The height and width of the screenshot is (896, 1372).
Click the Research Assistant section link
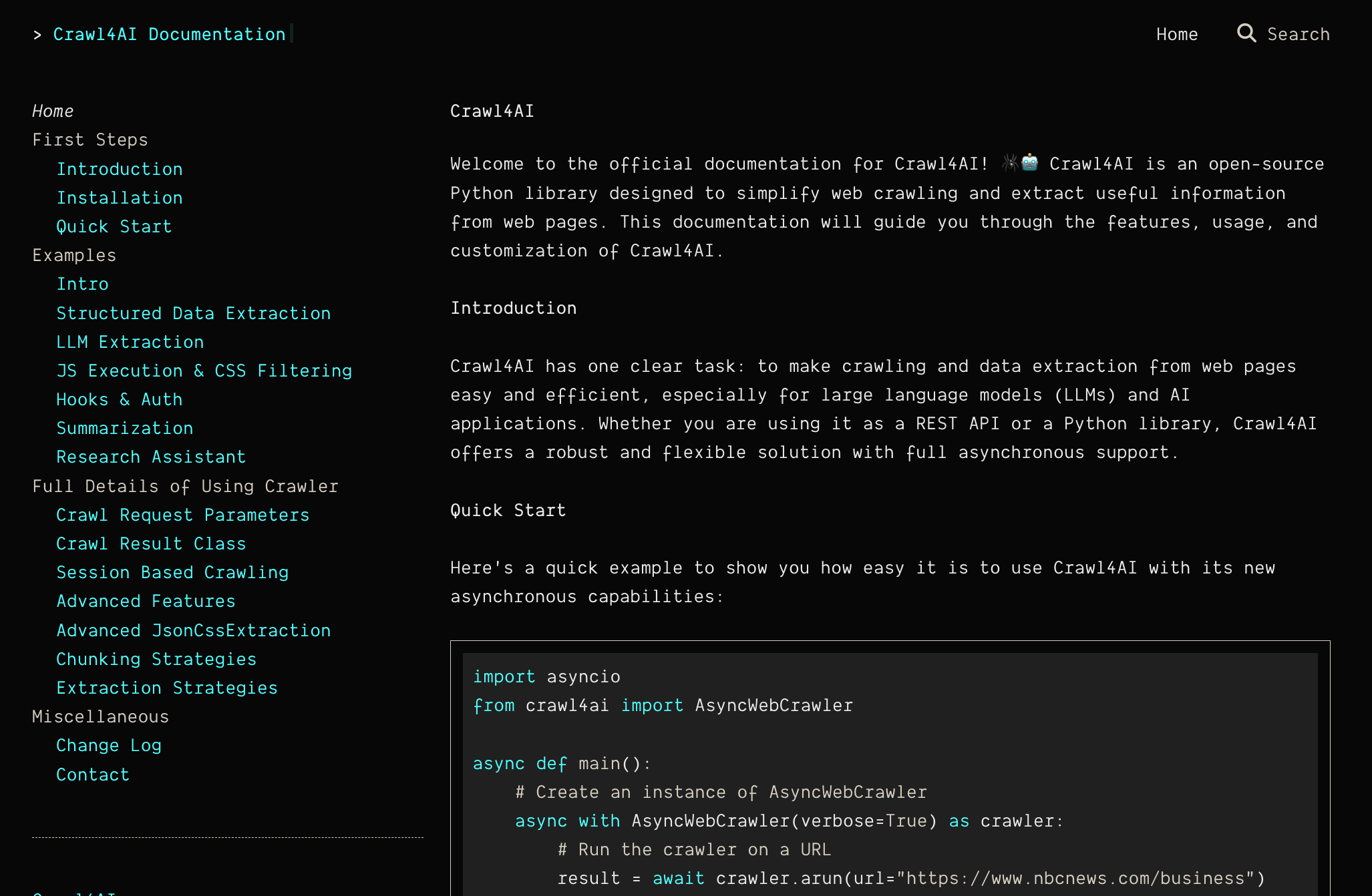pos(151,457)
